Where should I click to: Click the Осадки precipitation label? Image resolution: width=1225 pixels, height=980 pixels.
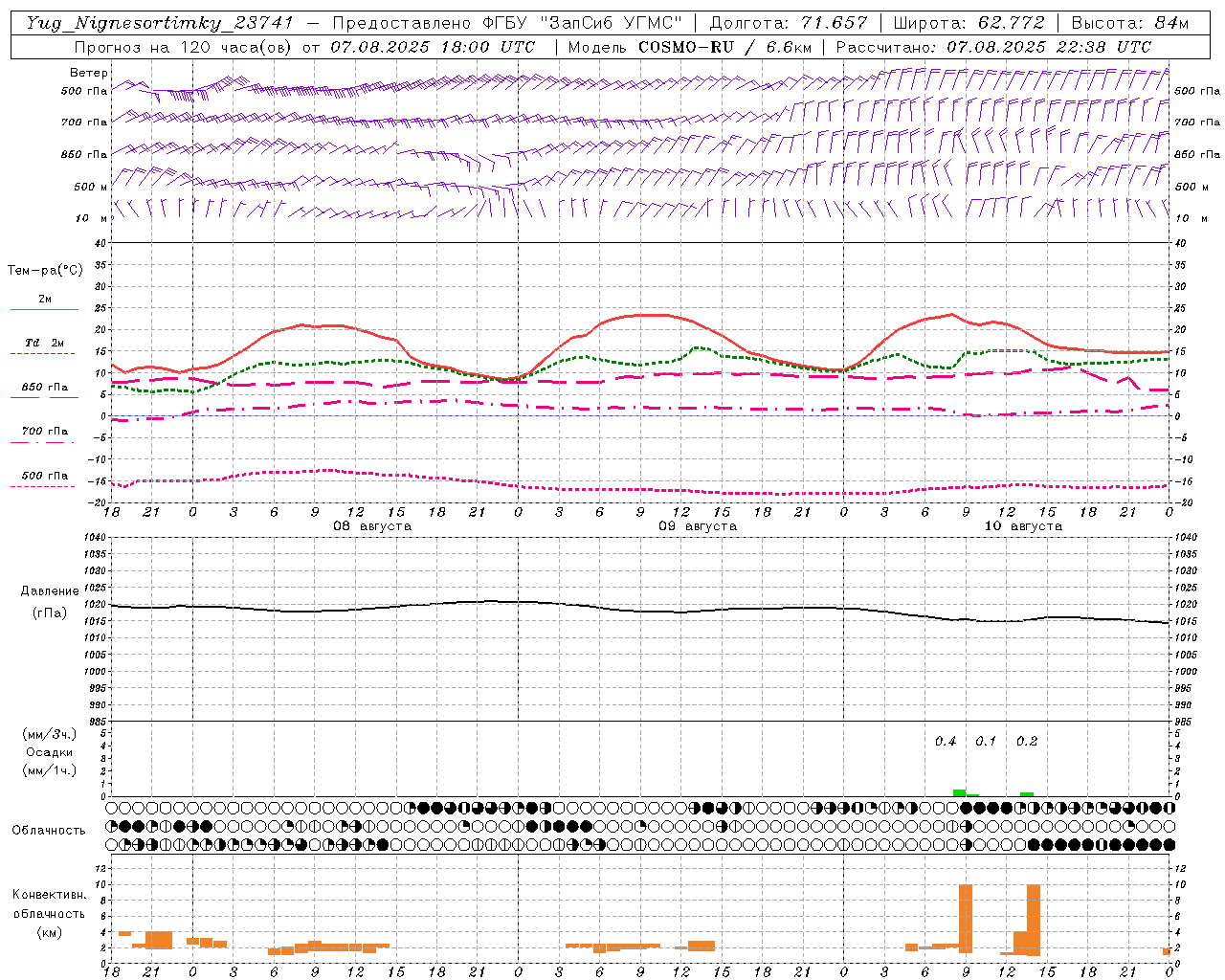coord(50,752)
